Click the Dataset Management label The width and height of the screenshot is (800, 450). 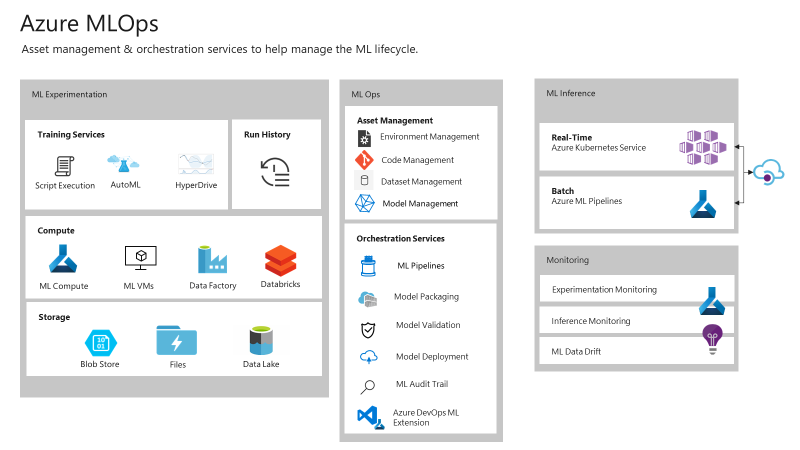(421, 182)
